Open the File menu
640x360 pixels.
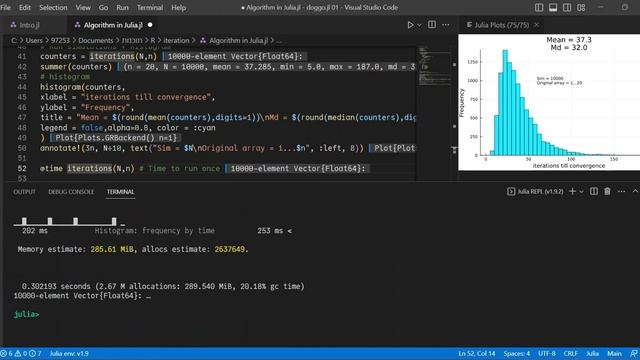click(x=6, y=7)
